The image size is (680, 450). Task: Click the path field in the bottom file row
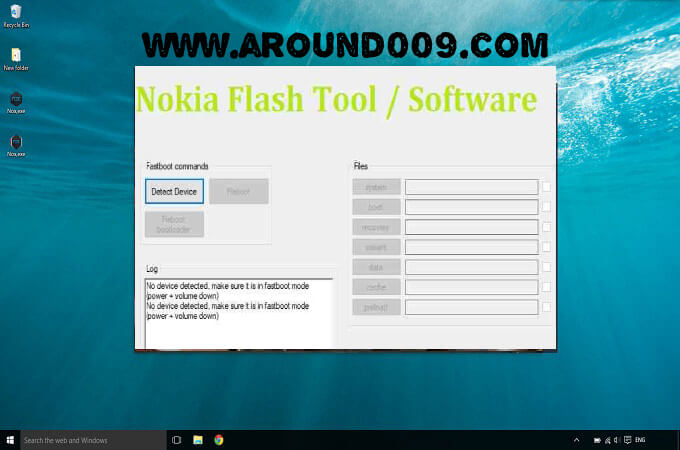pos(472,307)
